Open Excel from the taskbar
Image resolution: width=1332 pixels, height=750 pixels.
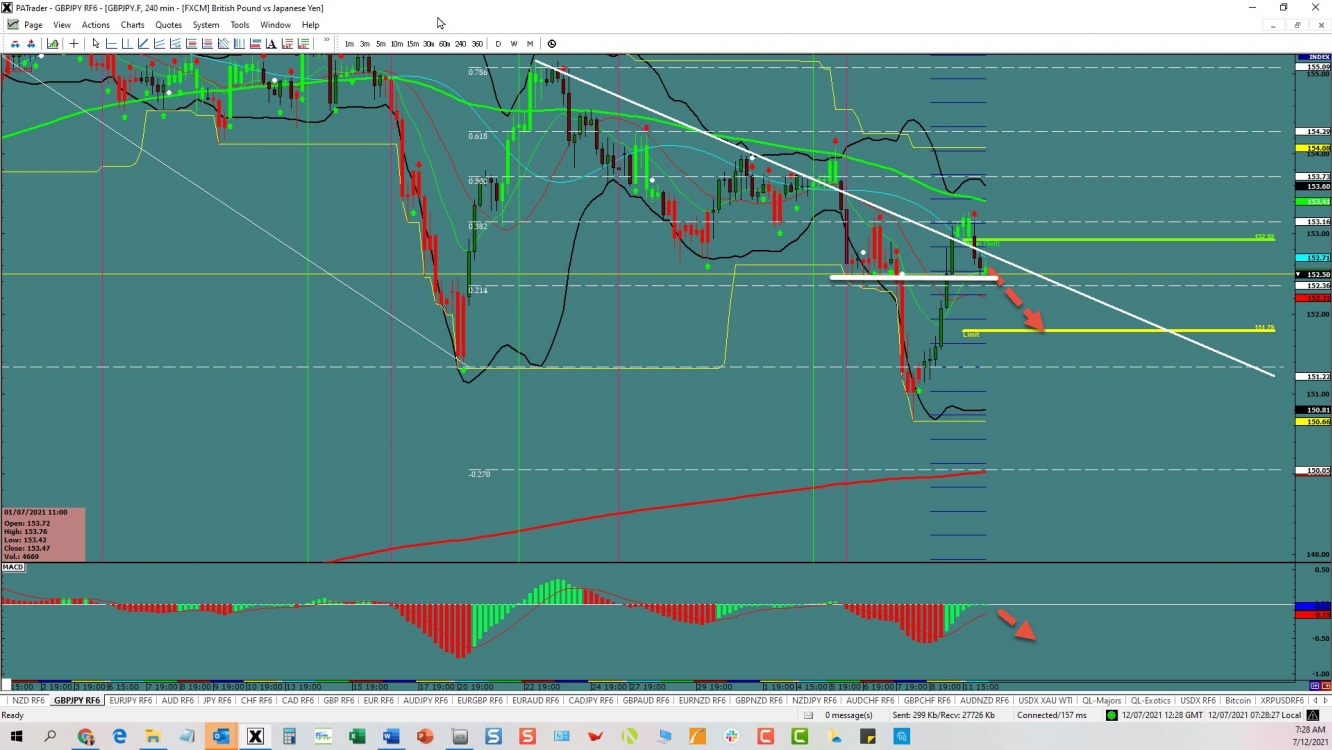pos(357,737)
